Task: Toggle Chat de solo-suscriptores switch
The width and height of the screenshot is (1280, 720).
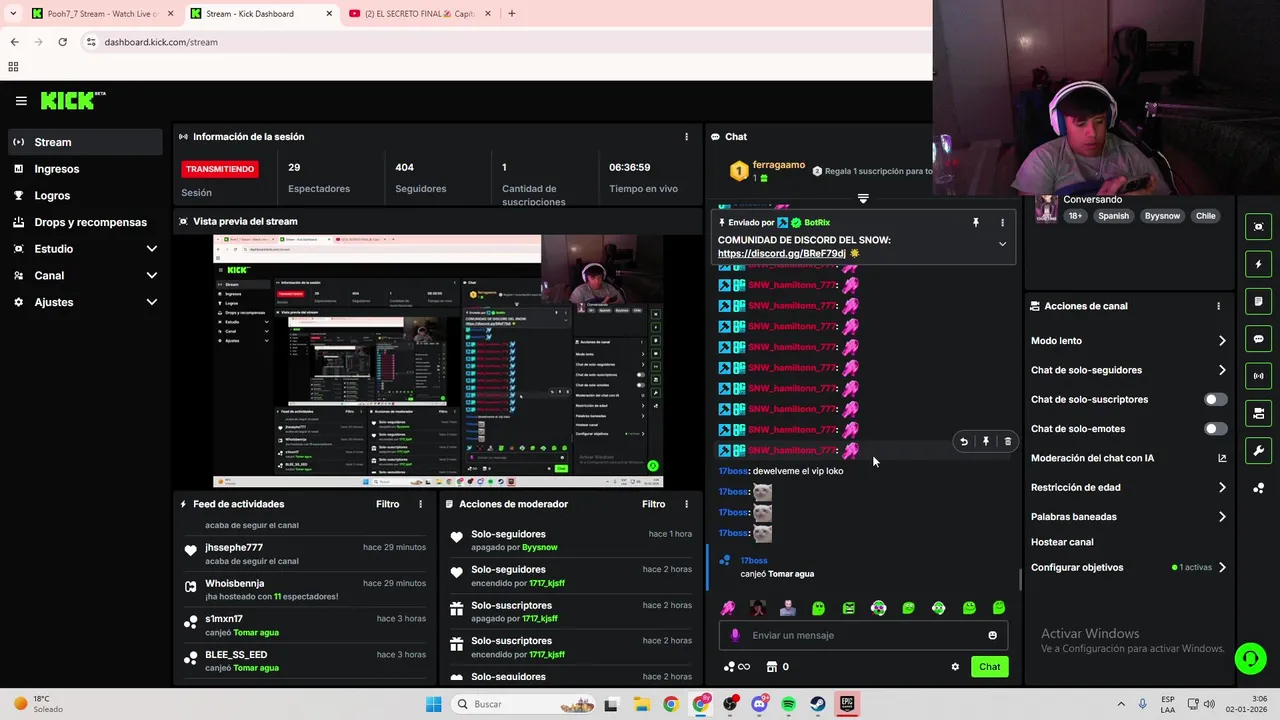Action: tap(1215, 399)
